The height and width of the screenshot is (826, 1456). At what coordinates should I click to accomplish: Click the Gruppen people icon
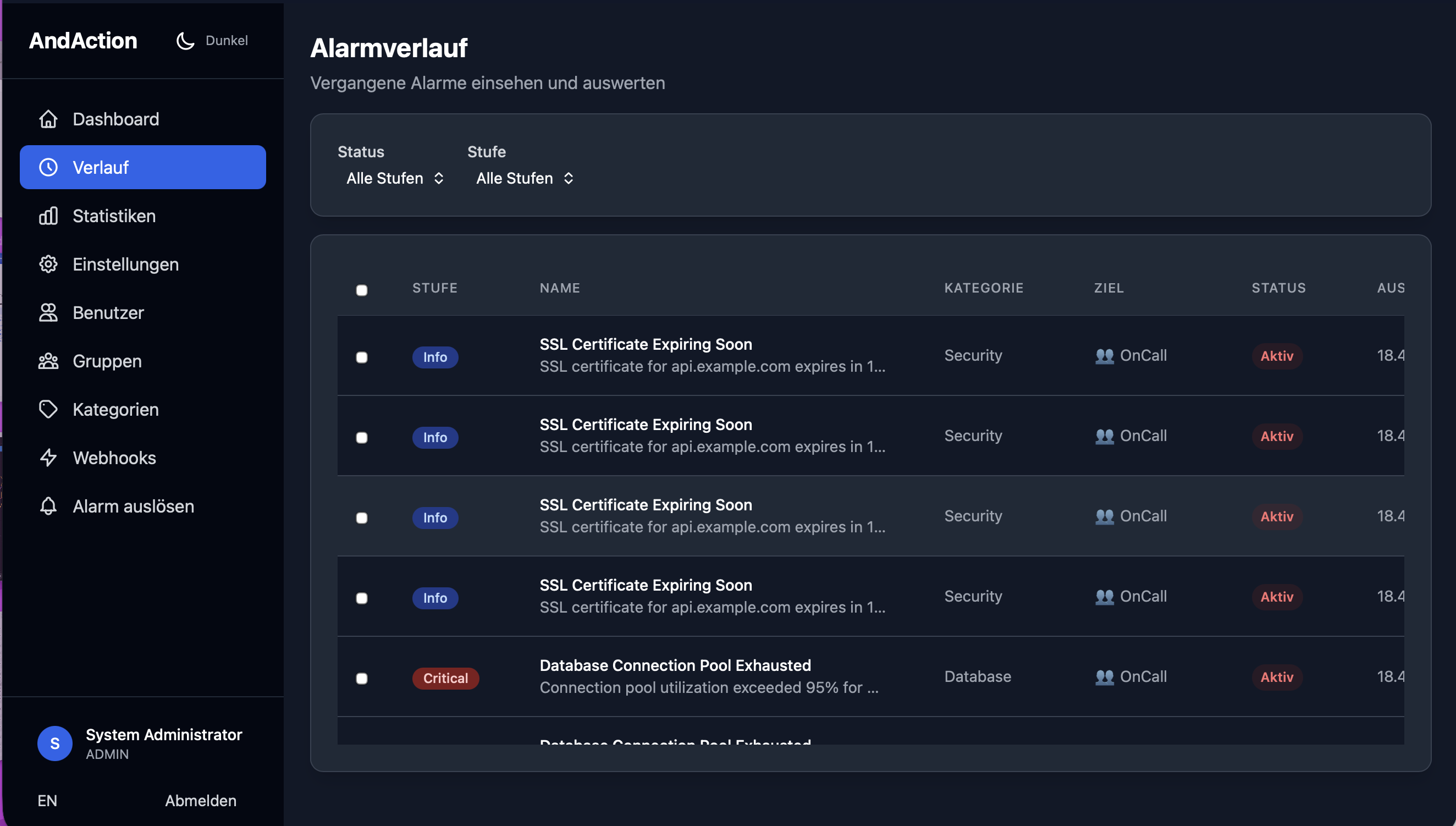click(x=48, y=361)
